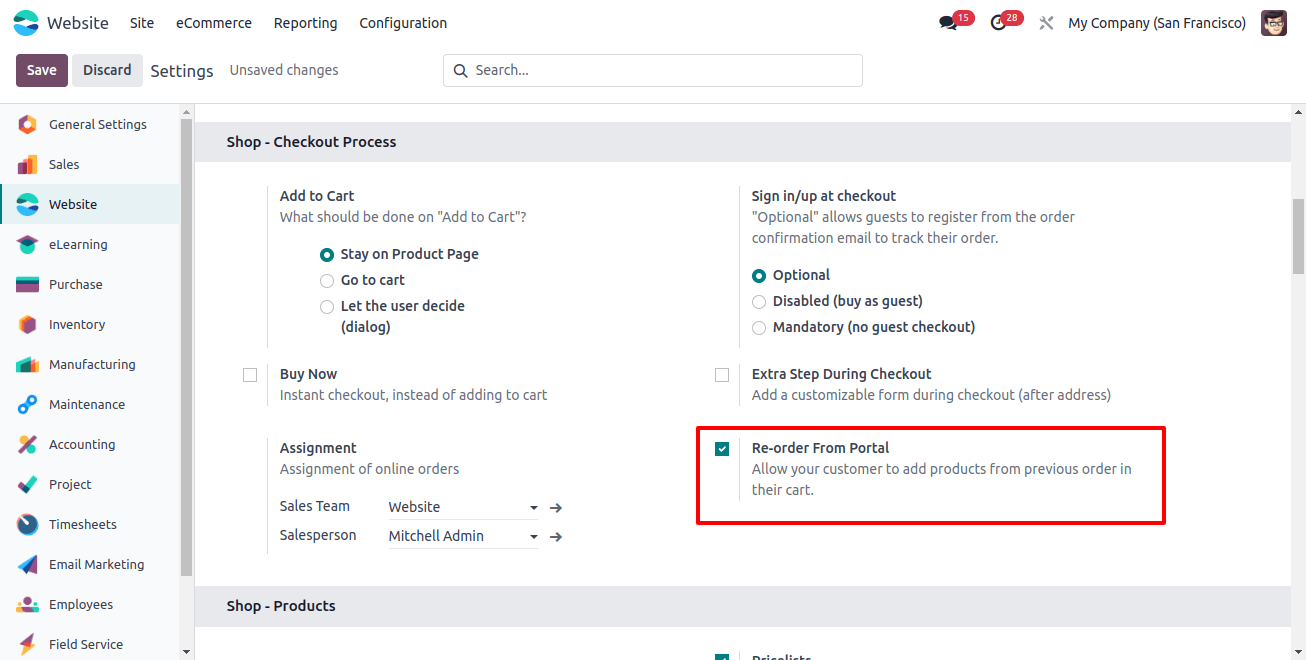
Task: Select Disabled (buy as guest) radio
Action: (759, 302)
